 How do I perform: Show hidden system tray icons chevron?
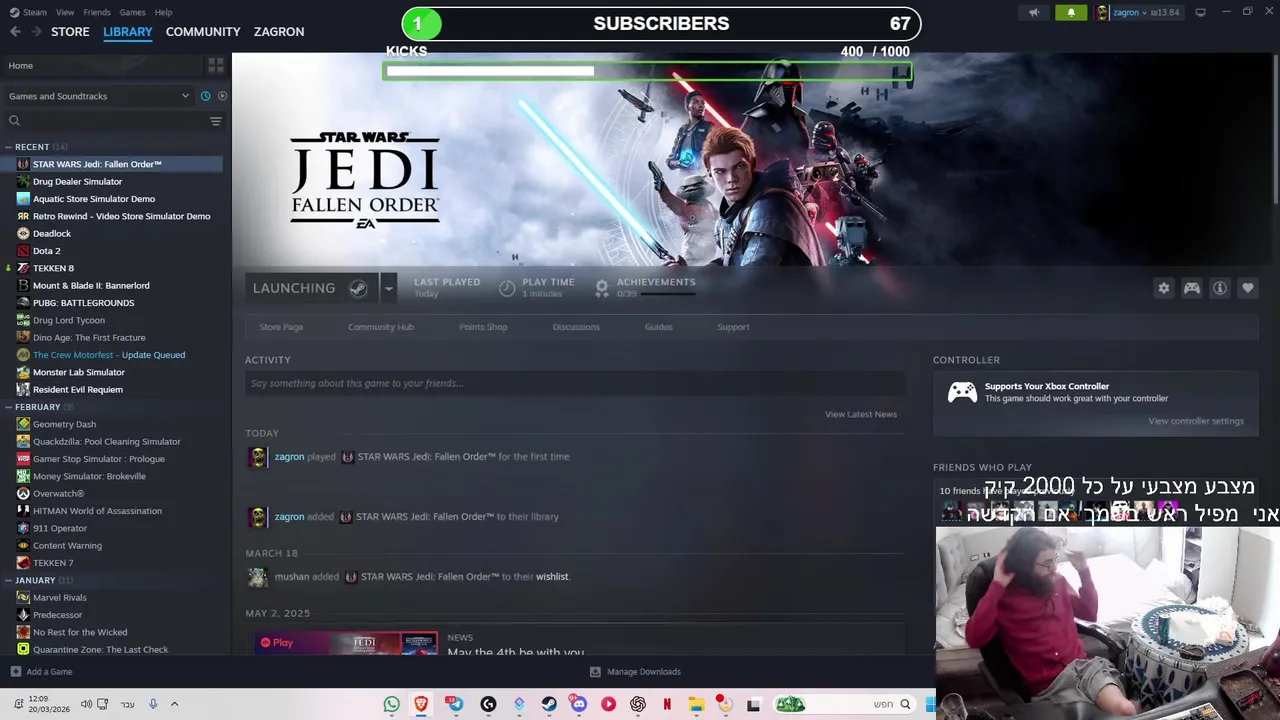pos(174,704)
